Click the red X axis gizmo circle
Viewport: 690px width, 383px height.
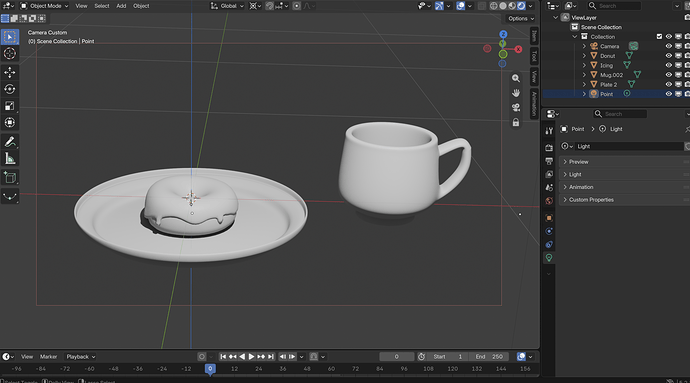point(518,49)
